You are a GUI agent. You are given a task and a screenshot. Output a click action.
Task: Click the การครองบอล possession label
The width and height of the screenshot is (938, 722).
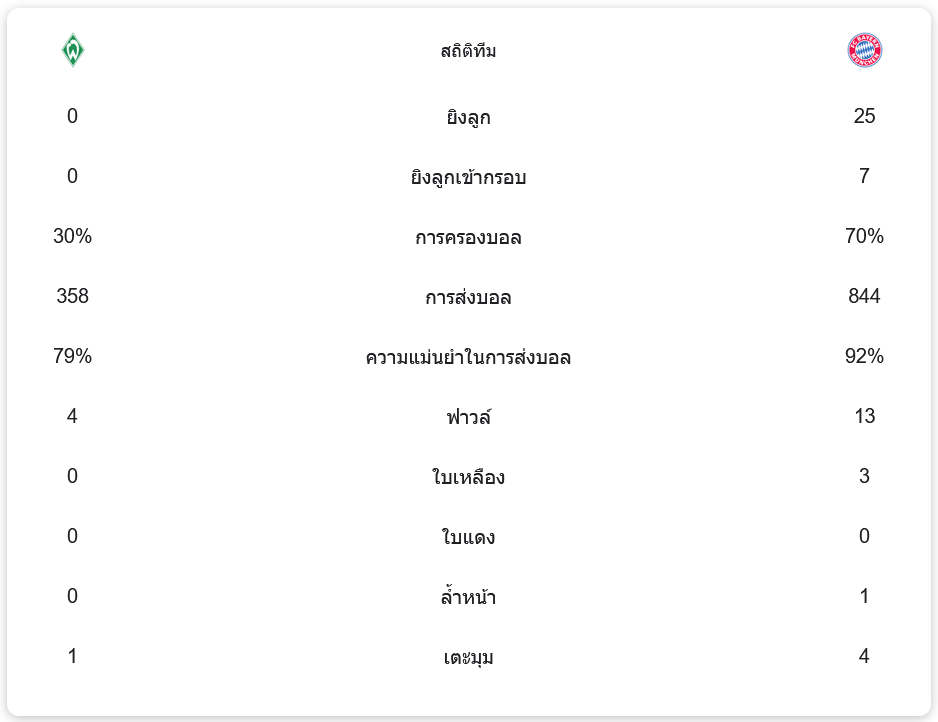(468, 237)
